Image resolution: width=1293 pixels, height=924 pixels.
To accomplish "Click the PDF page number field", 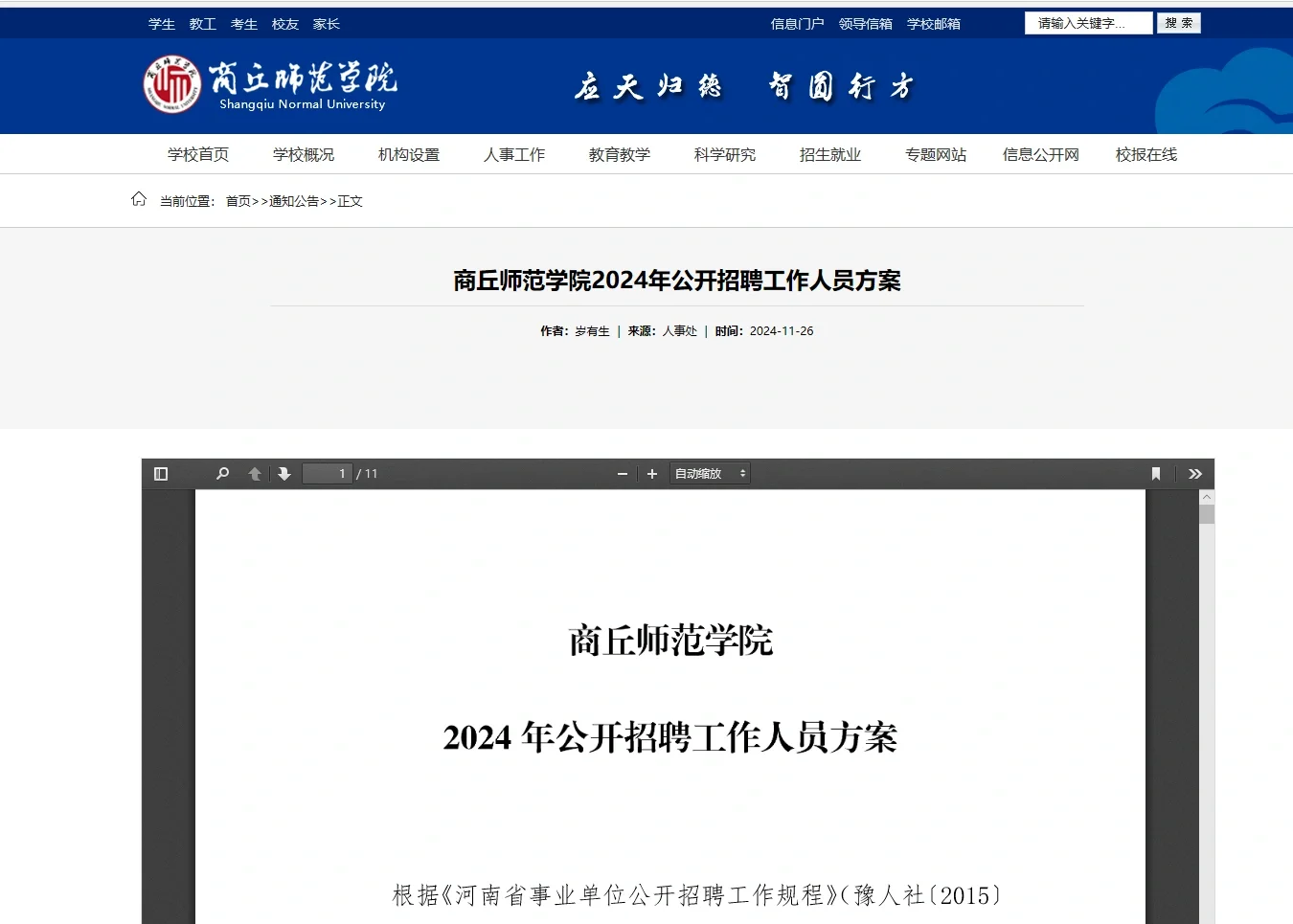I will [x=328, y=474].
